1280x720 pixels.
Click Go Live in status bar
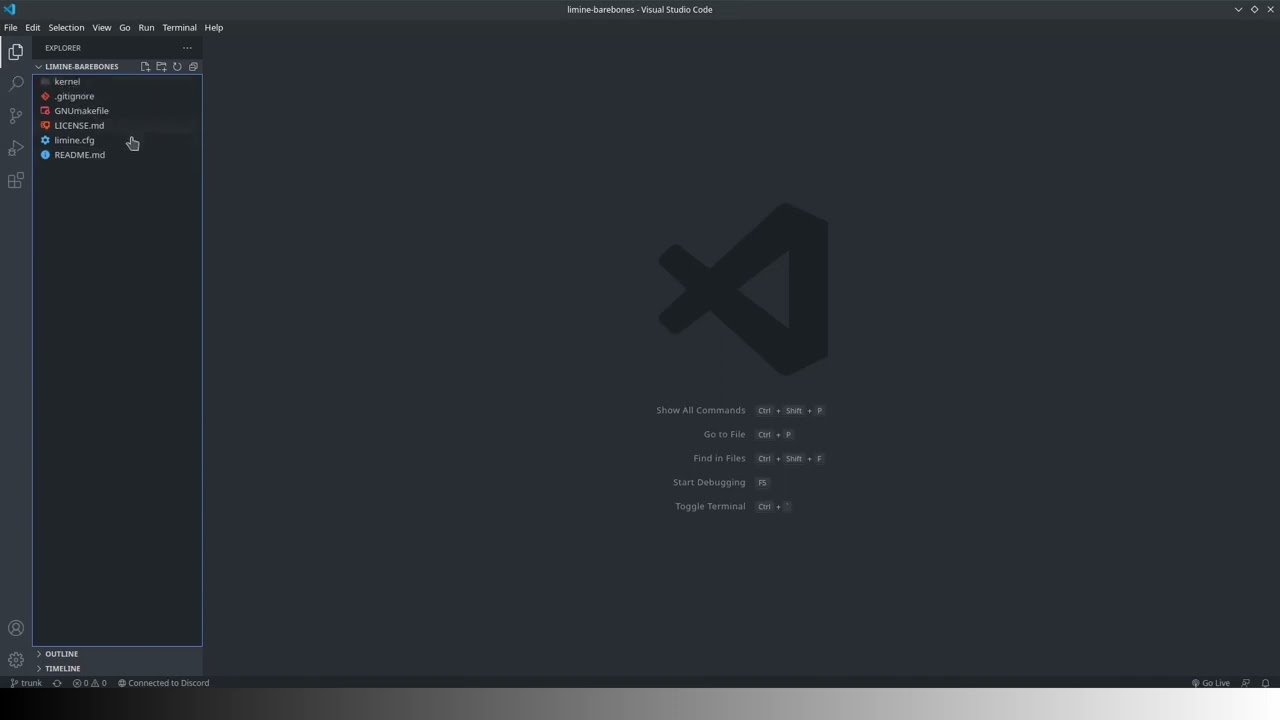click(x=1210, y=683)
